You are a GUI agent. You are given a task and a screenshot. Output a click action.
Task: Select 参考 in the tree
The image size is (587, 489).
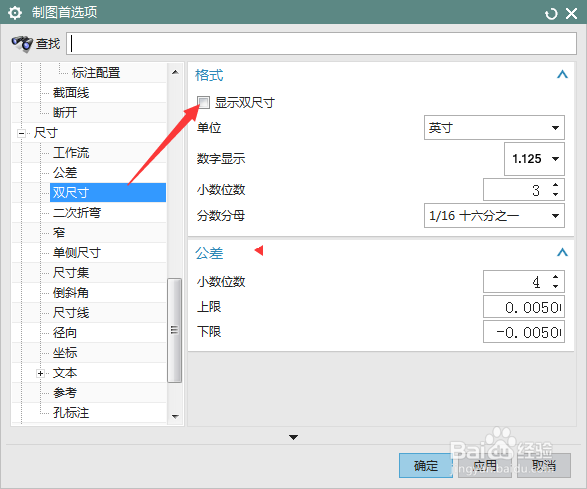pos(65,393)
